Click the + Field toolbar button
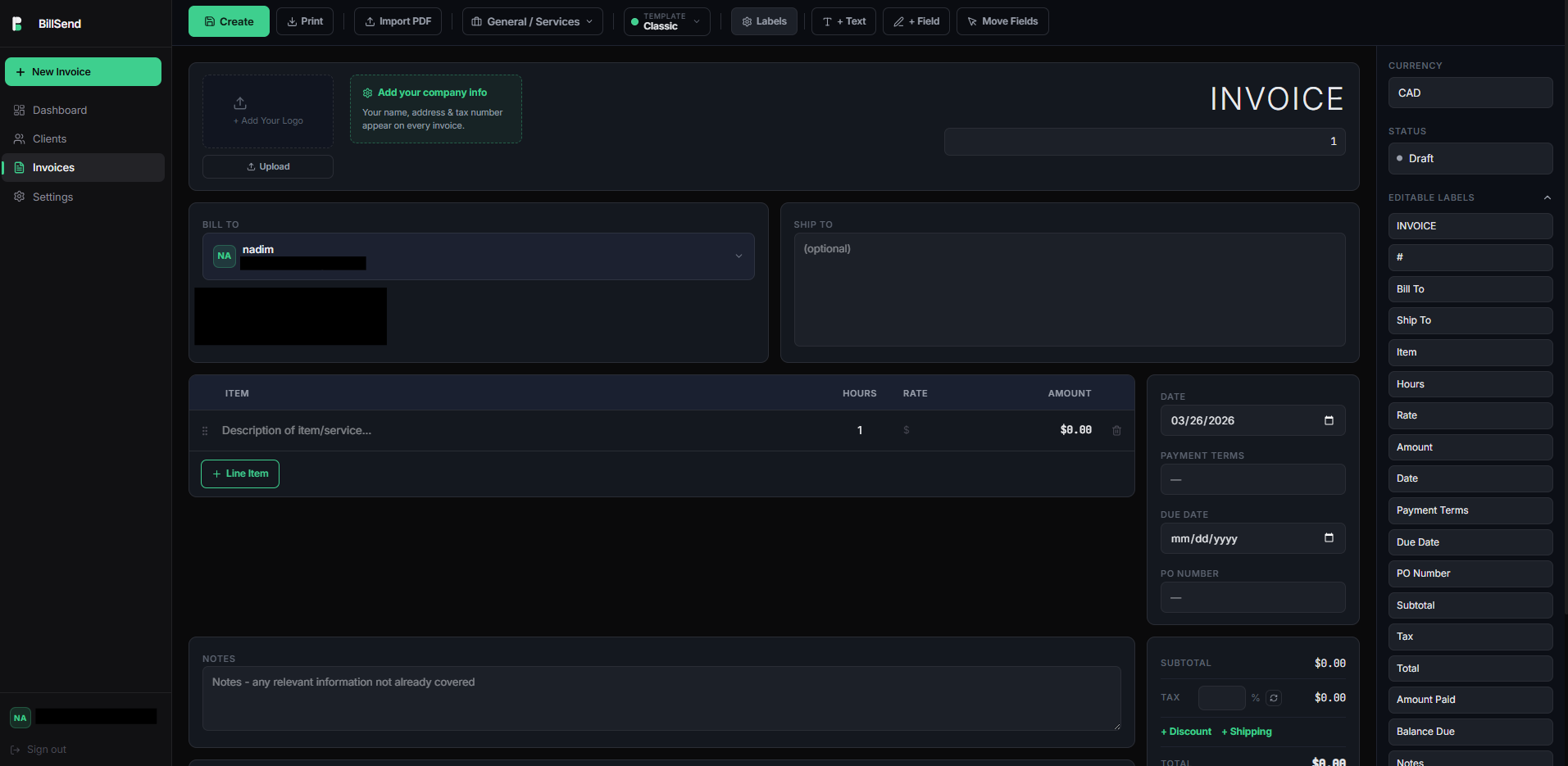 (x=916, y=21)
